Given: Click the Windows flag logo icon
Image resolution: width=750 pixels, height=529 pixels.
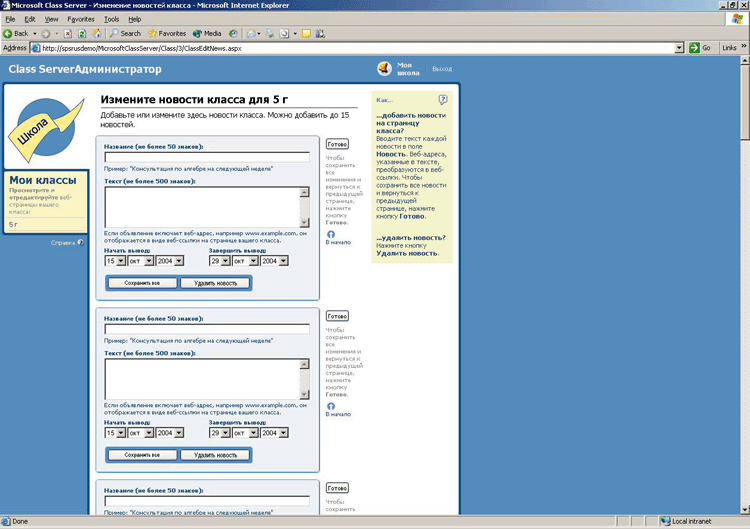Looking at the screenshot, I should [x=738, y=19].
